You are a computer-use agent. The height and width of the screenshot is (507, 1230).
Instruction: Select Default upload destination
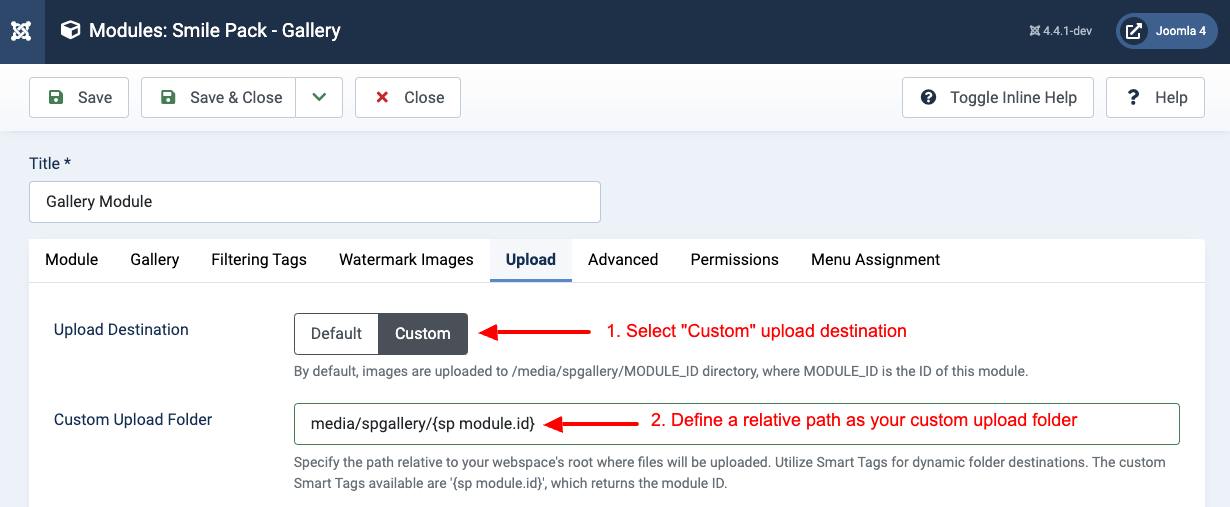tap(336, 334)
